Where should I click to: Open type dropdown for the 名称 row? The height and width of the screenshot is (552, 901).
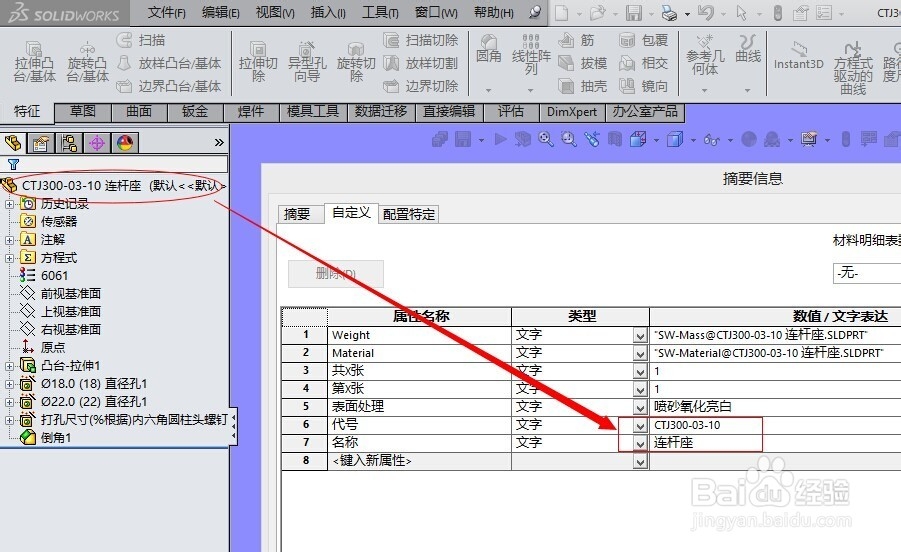tap(640, 443)
